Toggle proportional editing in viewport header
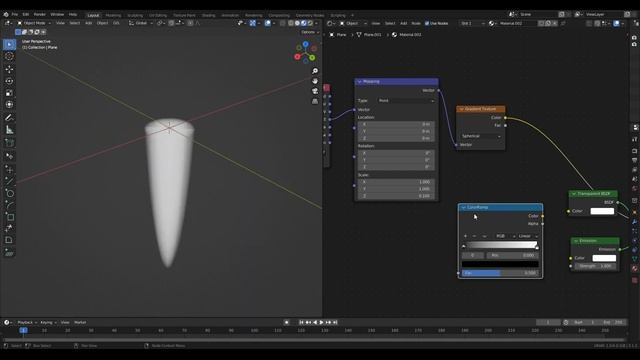This screenshot has width=640, height=360. point(190,23)
